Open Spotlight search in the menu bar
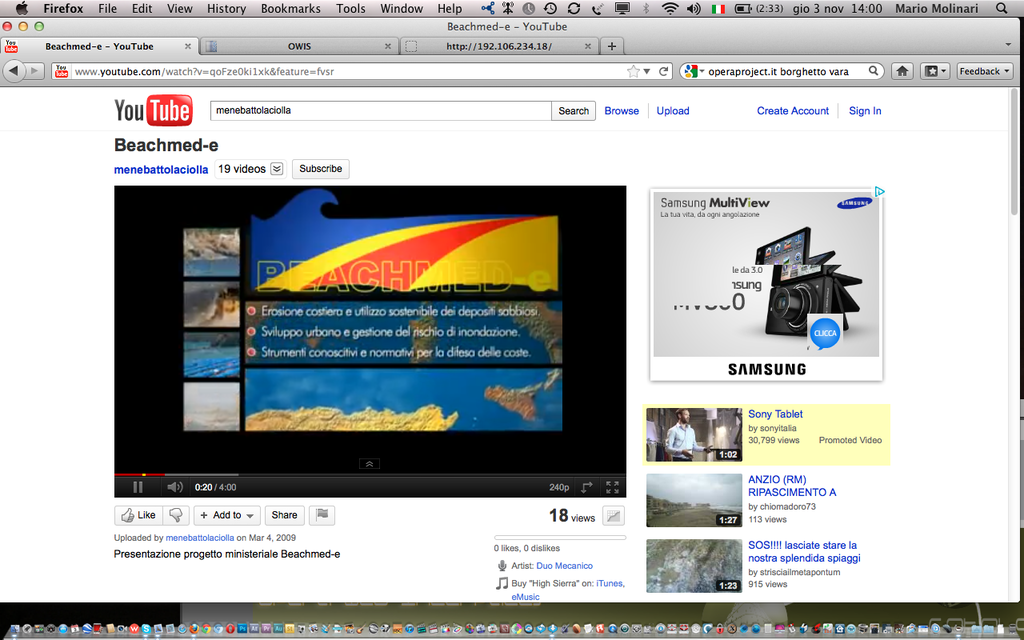Screen dimensions: 1024x640 tap(1002, 9)
